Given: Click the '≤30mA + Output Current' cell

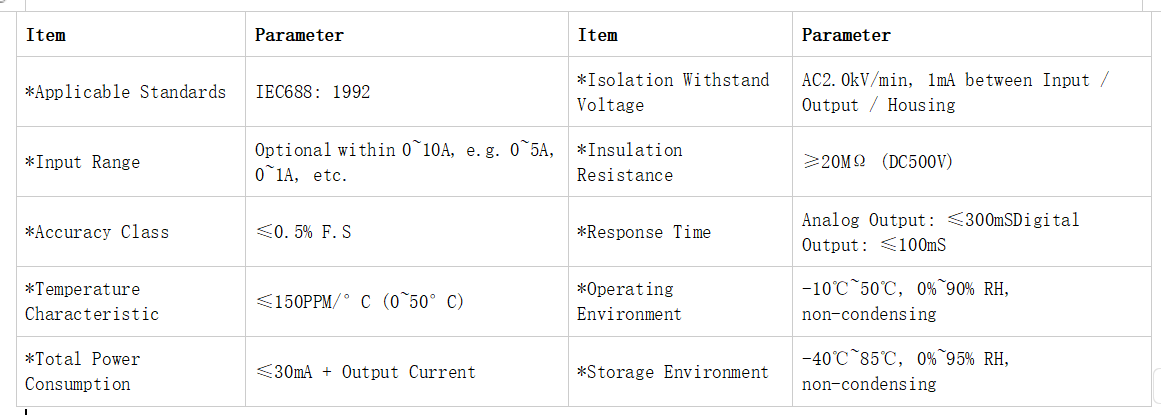Looking at the screenshot, I should 406,371.
